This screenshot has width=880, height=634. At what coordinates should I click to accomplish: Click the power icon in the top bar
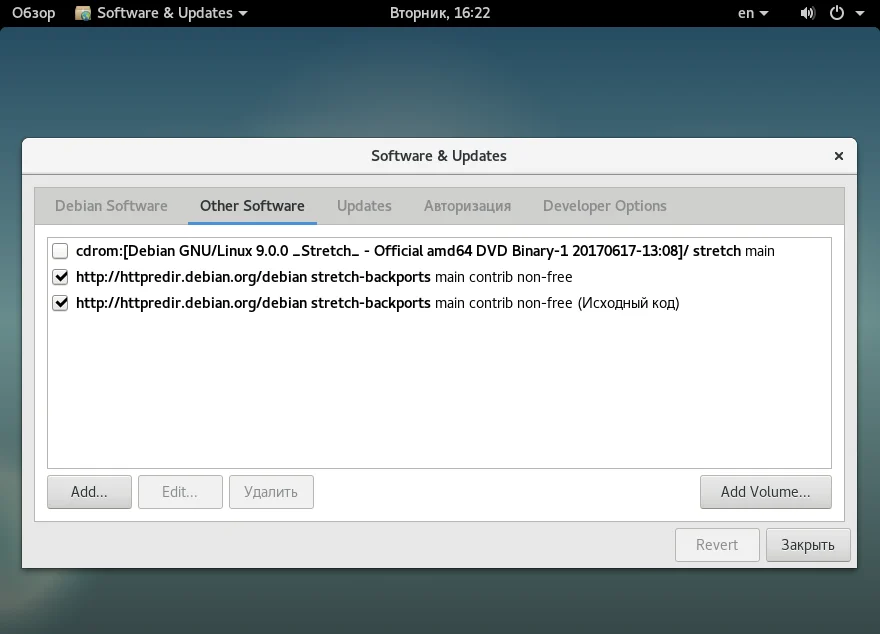[837, 13]
